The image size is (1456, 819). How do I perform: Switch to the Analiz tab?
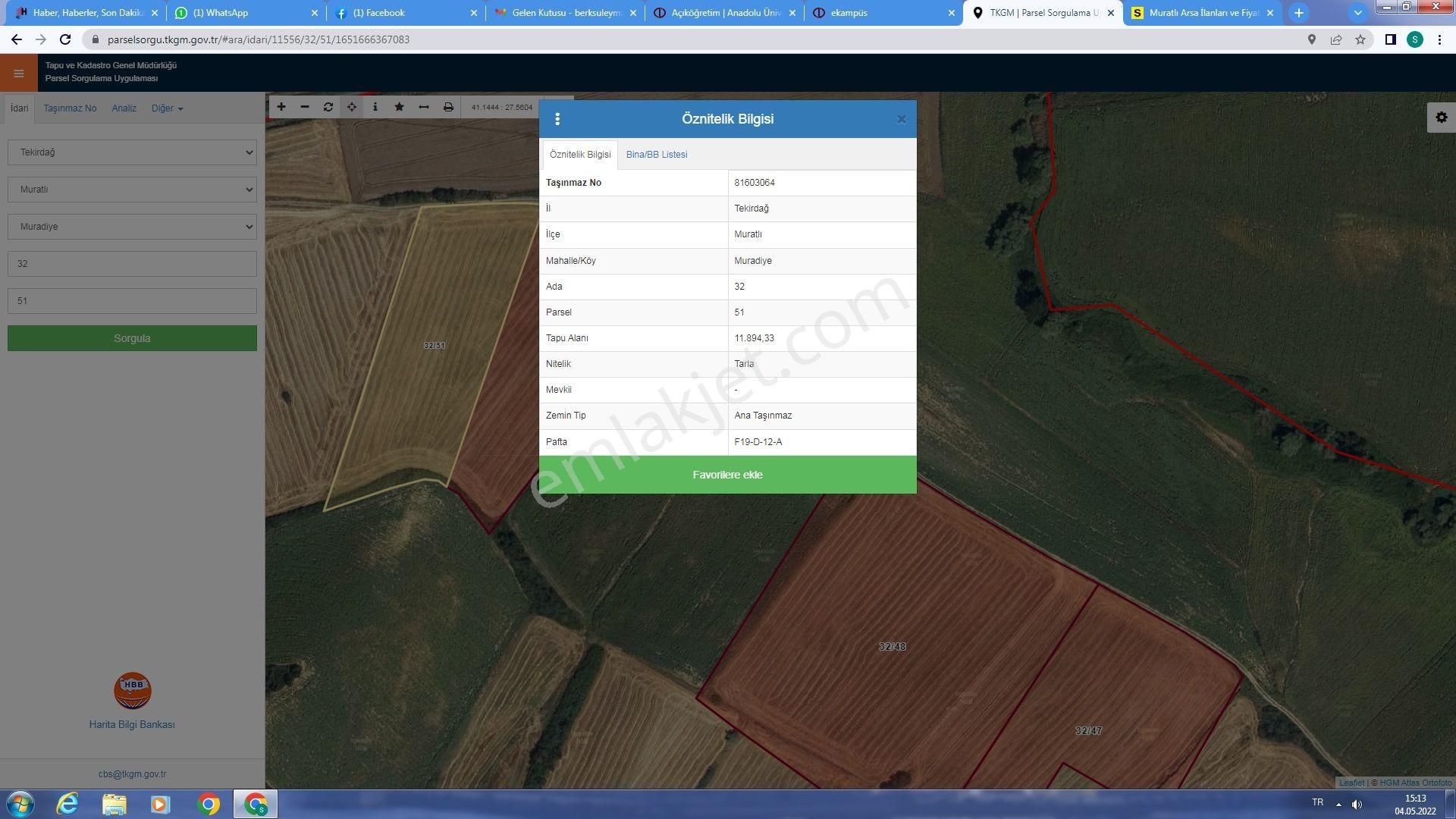tap(124, 108)
